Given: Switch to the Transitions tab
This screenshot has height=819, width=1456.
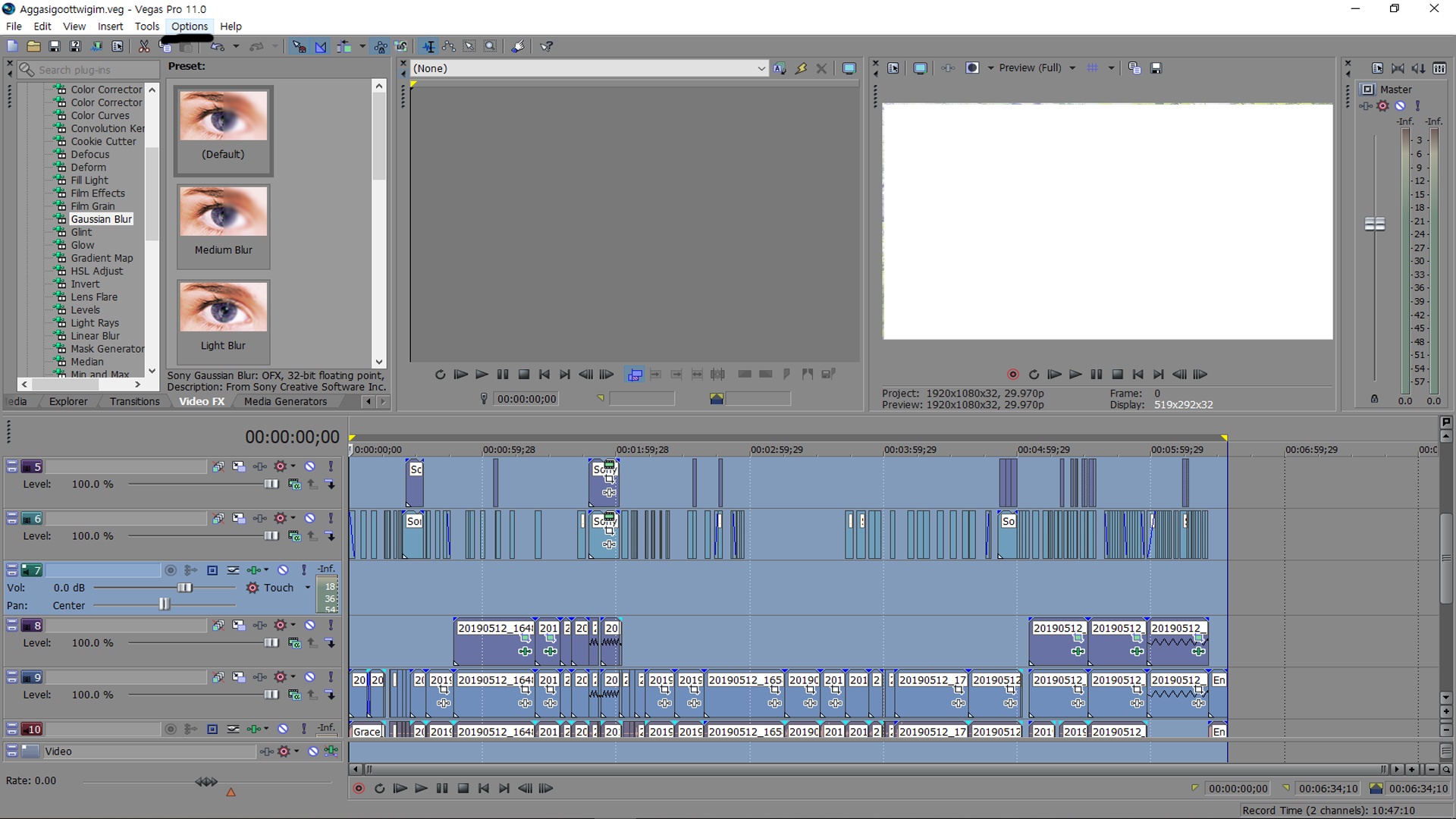Looking at the screenshot, I should 134,402.
